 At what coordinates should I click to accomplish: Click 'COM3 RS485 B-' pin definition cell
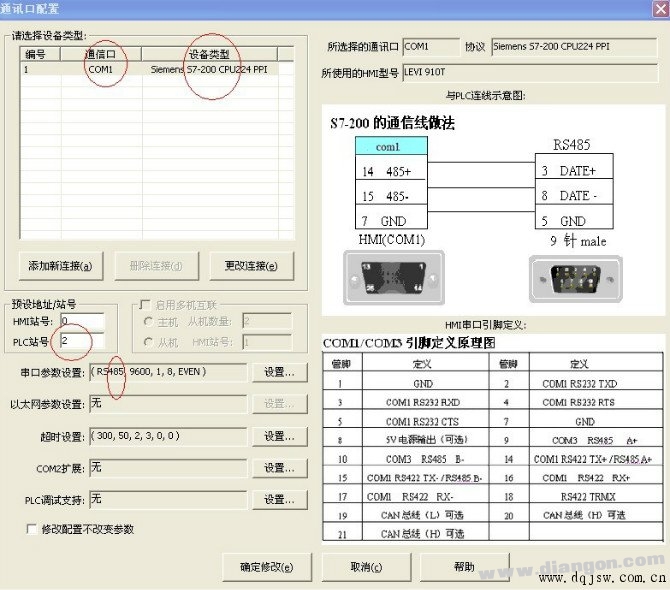click(x=425, y=459)
